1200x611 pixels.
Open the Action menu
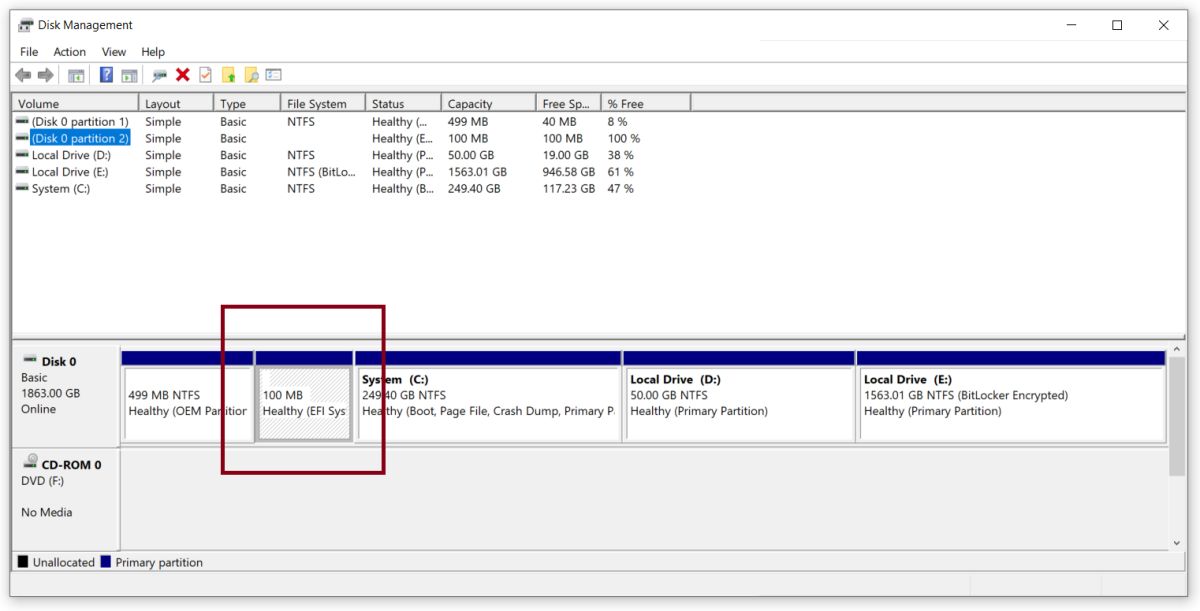70,52
